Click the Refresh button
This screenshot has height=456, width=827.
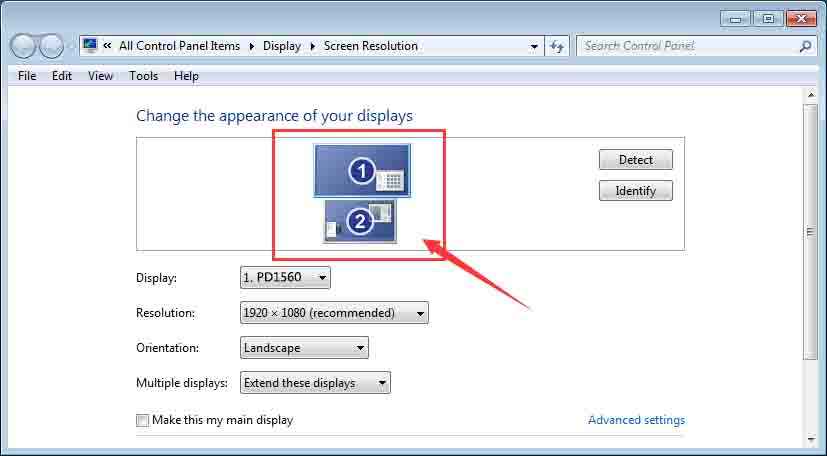click(557, 46)
